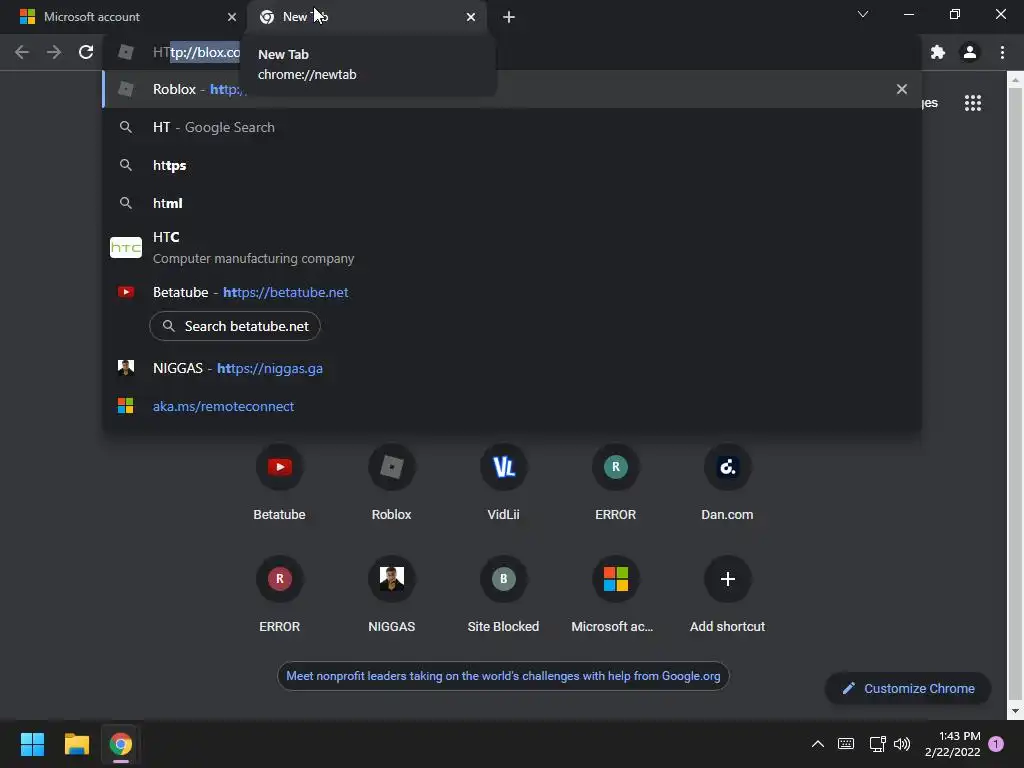Image resolution: width=1024 pixels, height=768 pixels.
Task: Select the HTC company suggestion
Action: (x=512, y=248)
